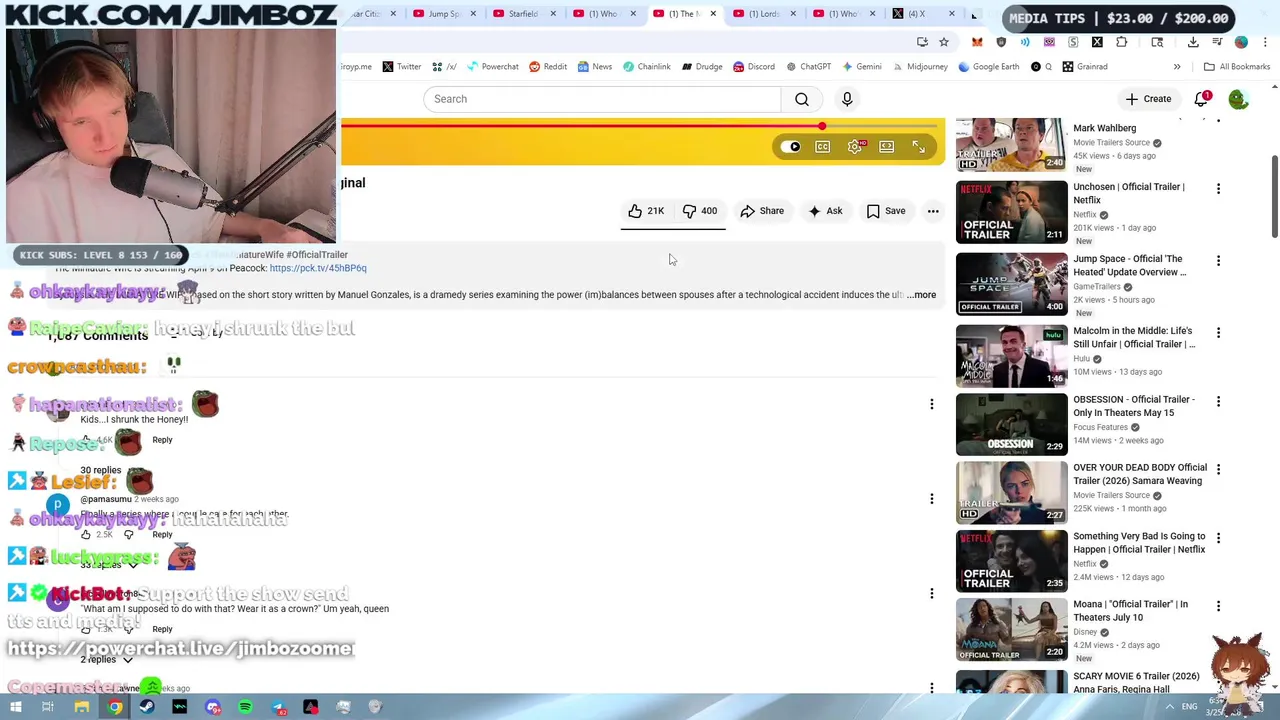Open the Discord bookmark
Viewport: 1280px width, 720px height.
point(753,67)
